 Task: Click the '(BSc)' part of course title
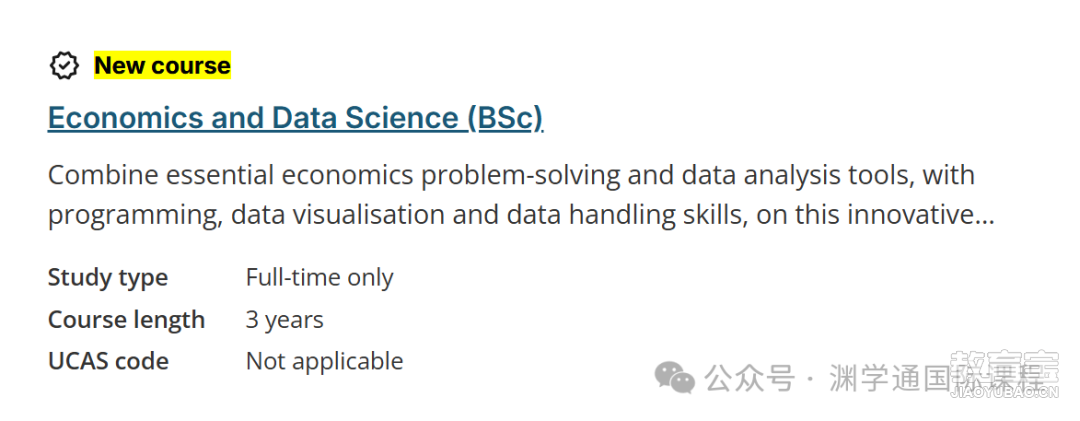pyautogui.click(x=505, y=119)
